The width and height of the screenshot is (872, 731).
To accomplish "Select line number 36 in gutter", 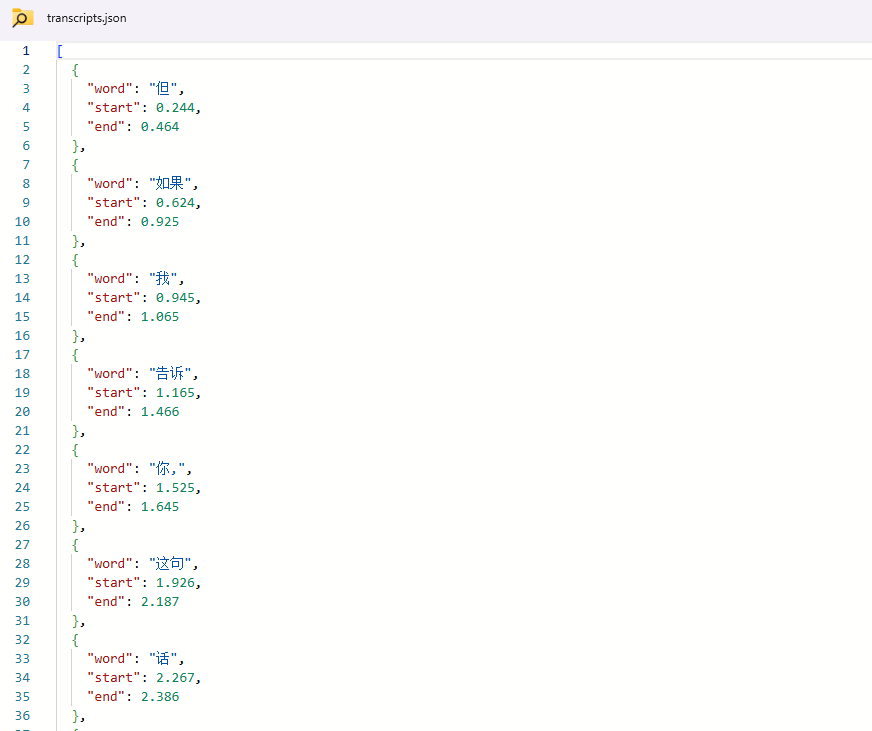I will (22, 715).
